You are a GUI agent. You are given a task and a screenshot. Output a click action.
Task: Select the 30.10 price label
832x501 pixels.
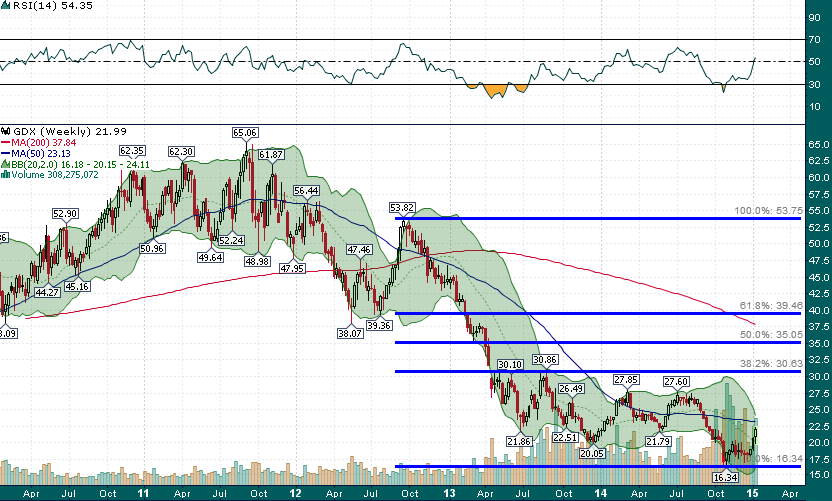pyautogui.click(x=510, y=365)
